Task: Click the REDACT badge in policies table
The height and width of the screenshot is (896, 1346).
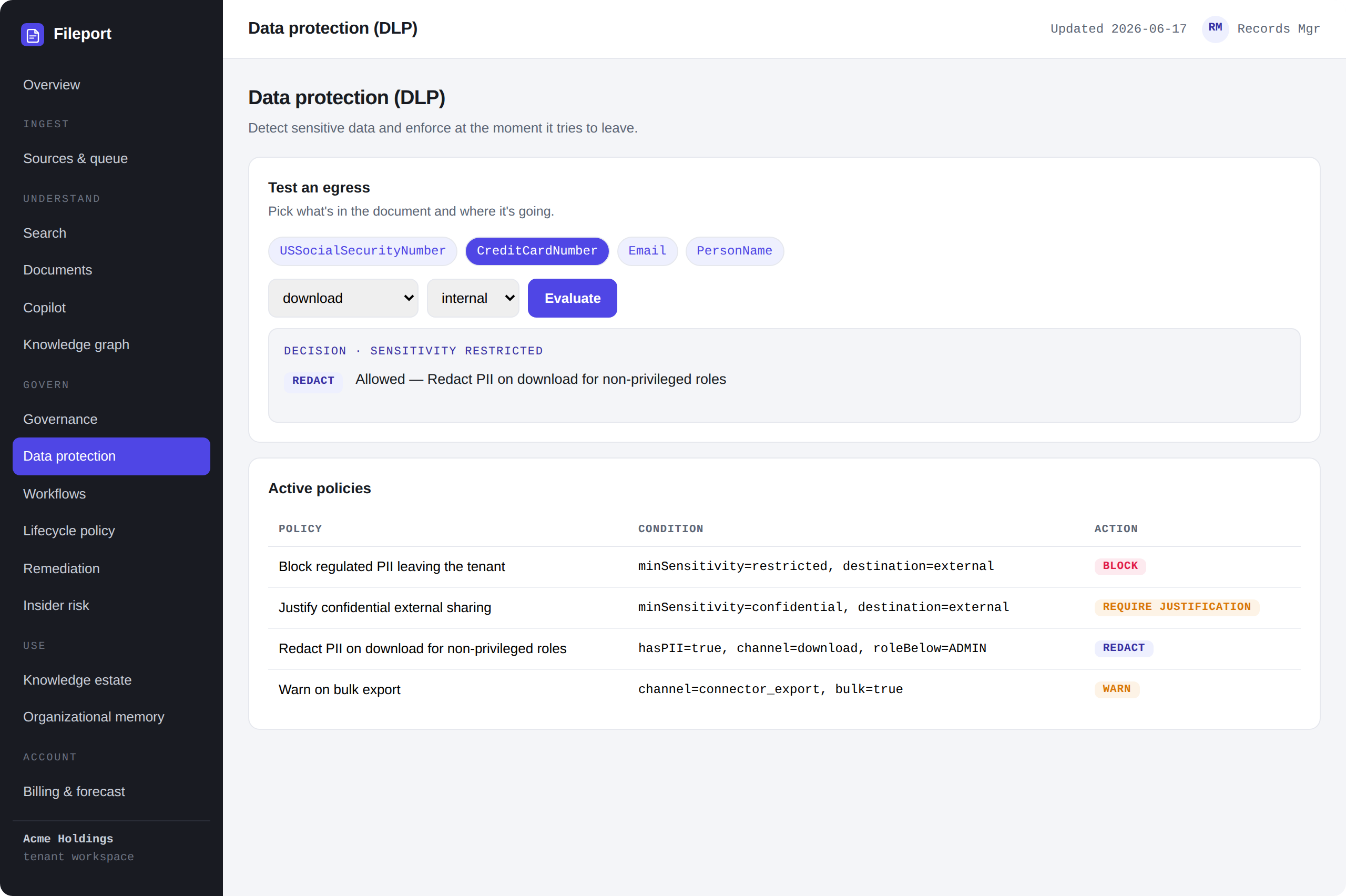Action: (1123, 648)
